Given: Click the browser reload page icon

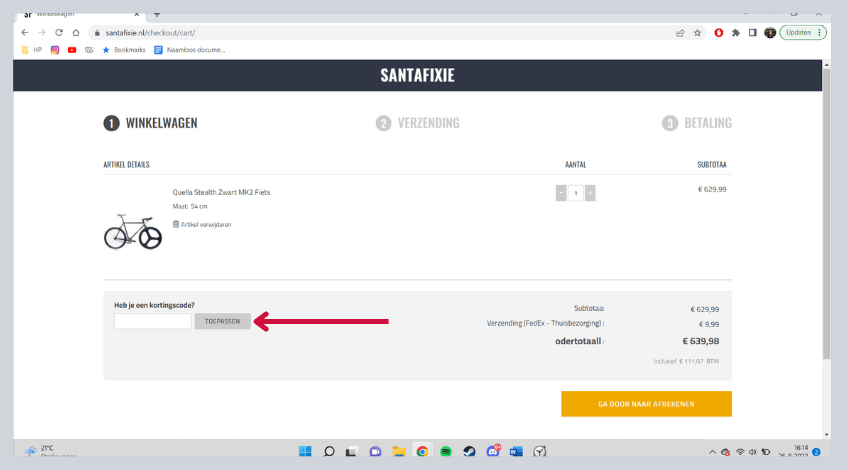Looking at the screenshot, I should point(59,32).
